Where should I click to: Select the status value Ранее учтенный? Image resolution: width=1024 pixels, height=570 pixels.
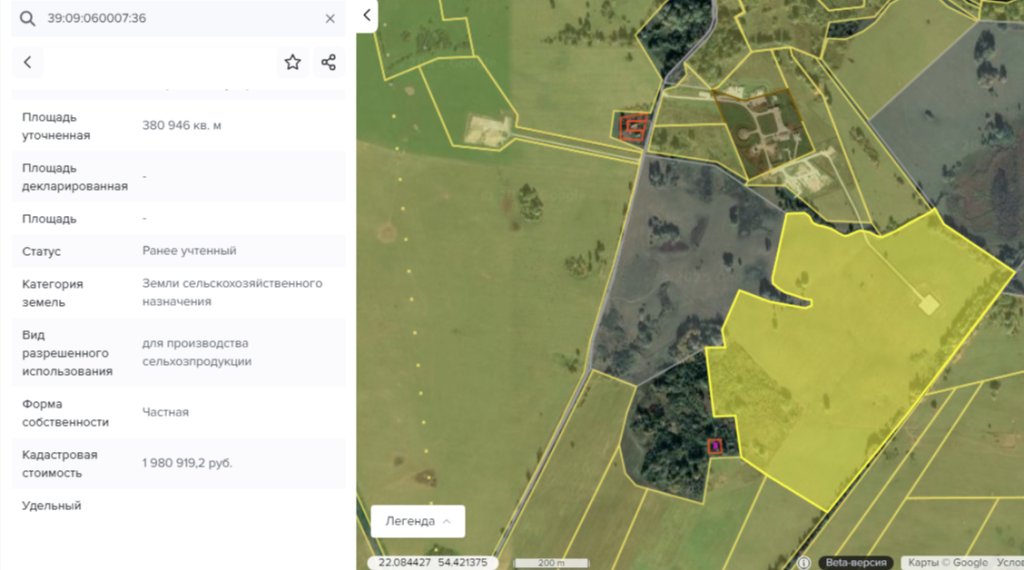(189, 251)
